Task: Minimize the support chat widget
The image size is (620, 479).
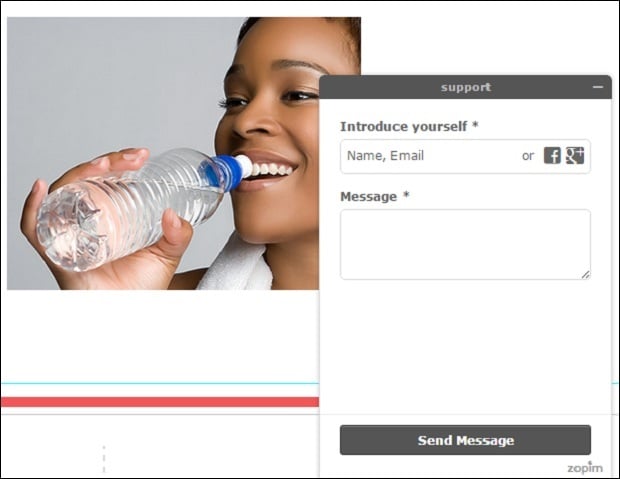Action: [598, 87]
